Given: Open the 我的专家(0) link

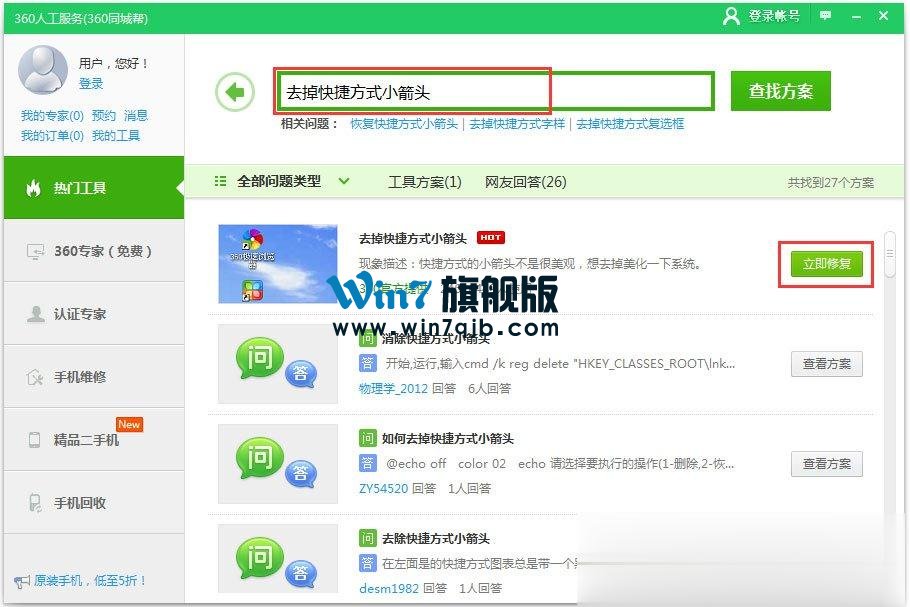Looking at the screenshot, I should click(52, 115).
